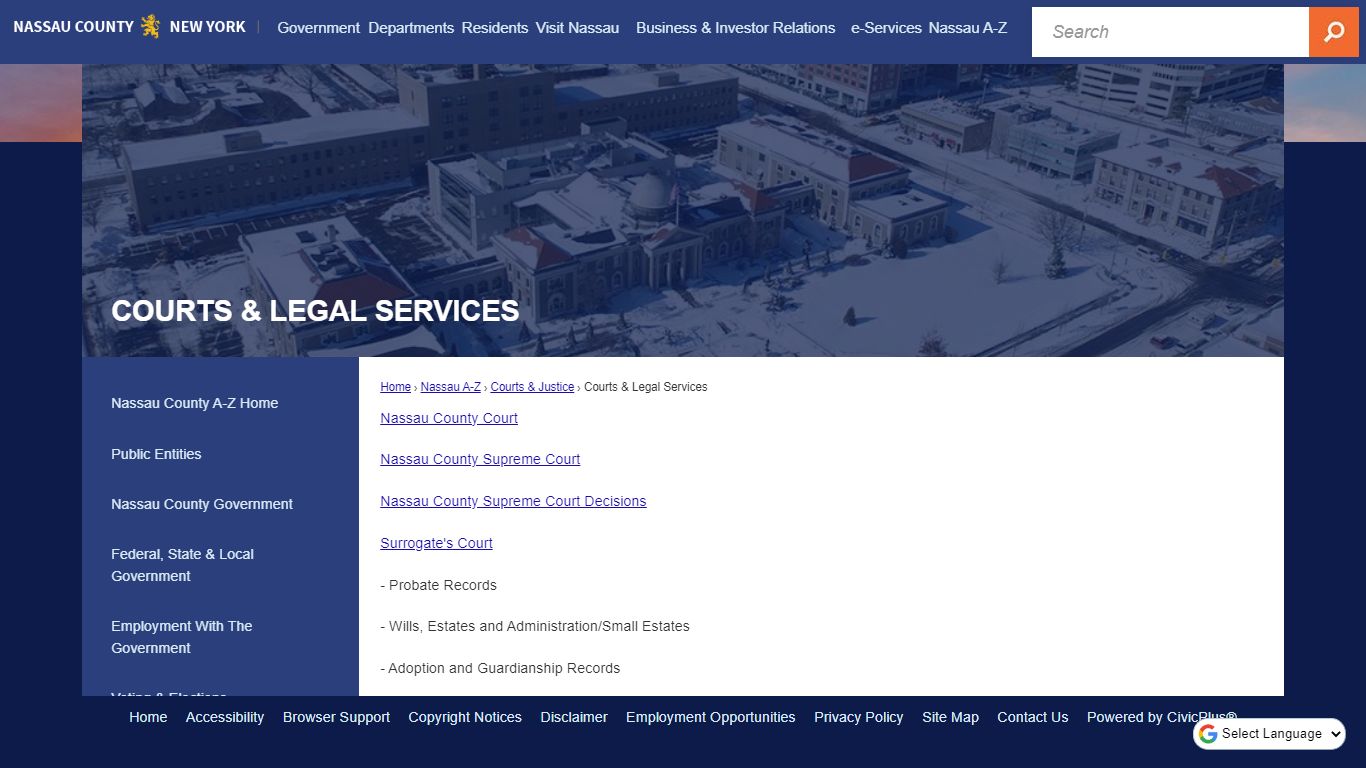Open the Surrogate's Court link

click(x=436, y=543)
